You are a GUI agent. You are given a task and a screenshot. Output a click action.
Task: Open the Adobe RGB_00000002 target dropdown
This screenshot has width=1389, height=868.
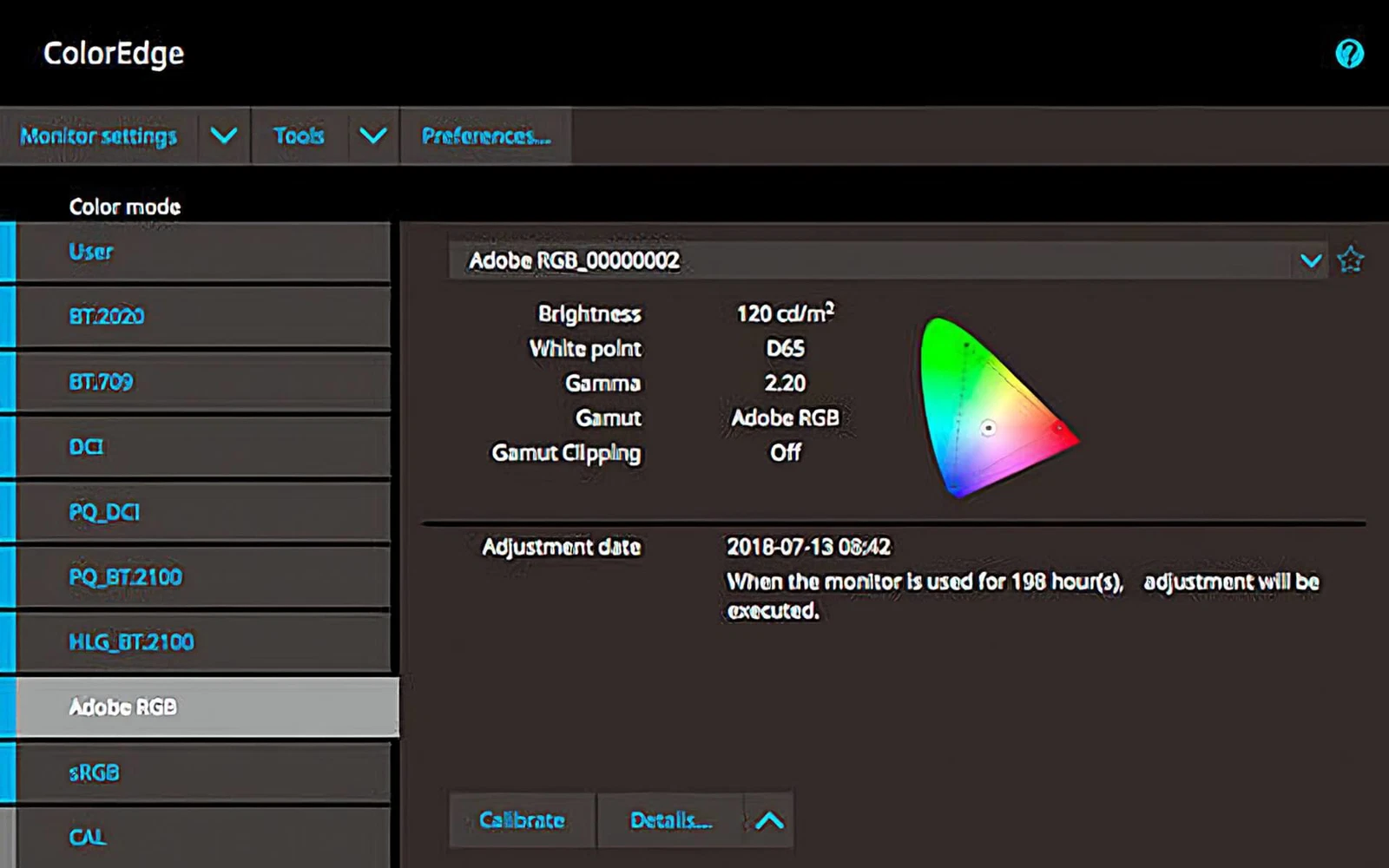tap(1311, 260)
